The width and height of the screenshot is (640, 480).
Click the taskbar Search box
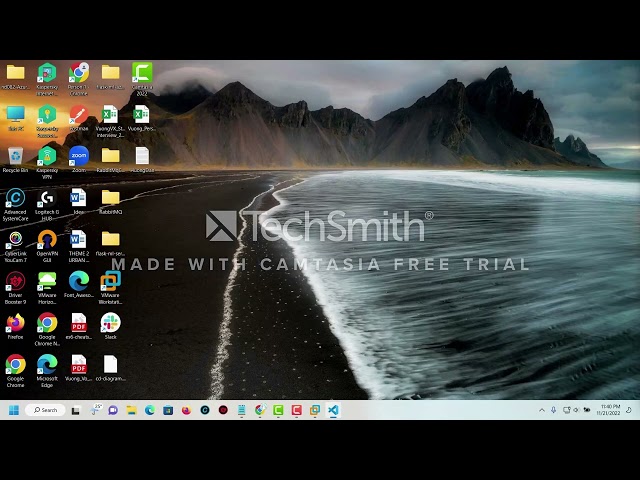45,410
